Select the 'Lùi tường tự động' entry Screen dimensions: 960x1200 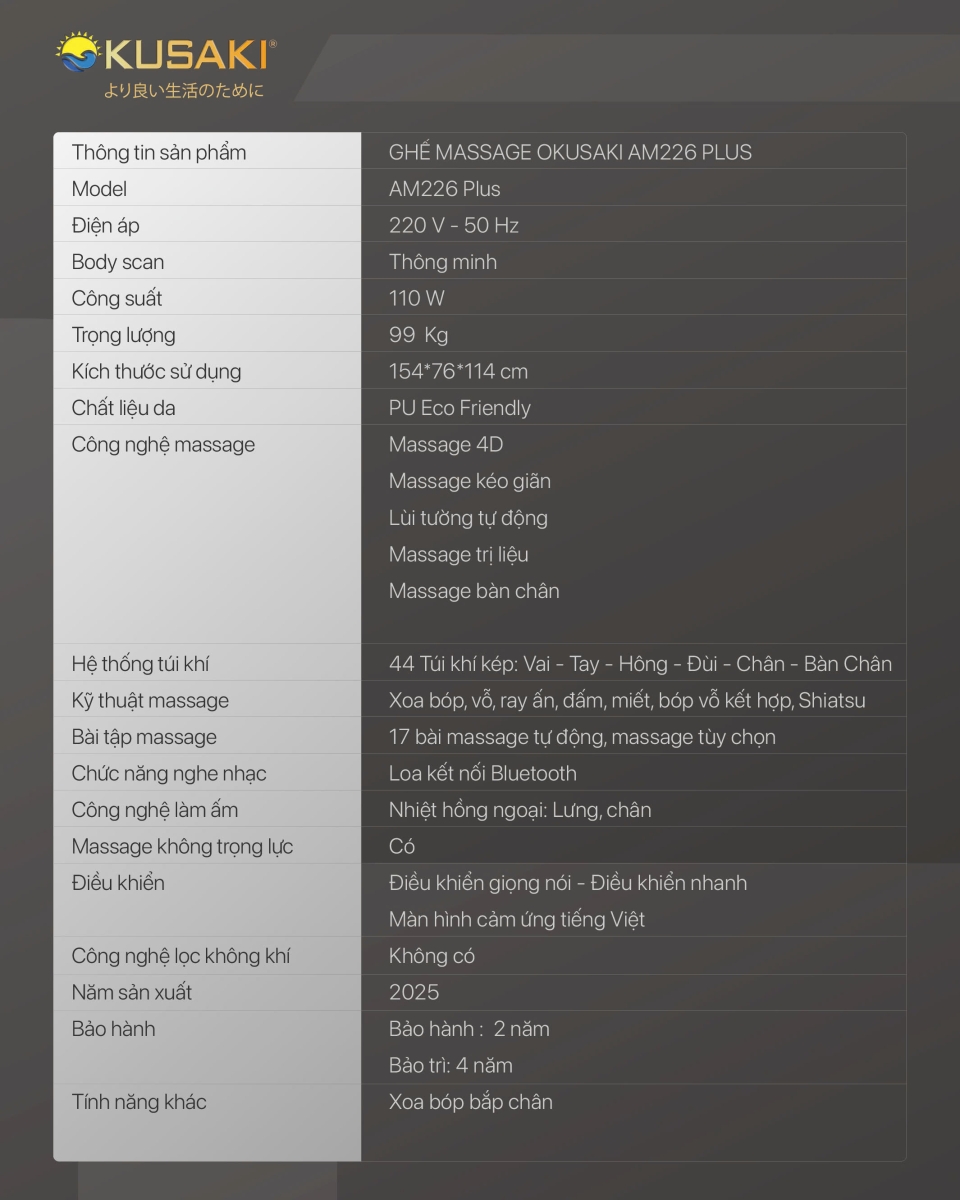pos(468,518)
